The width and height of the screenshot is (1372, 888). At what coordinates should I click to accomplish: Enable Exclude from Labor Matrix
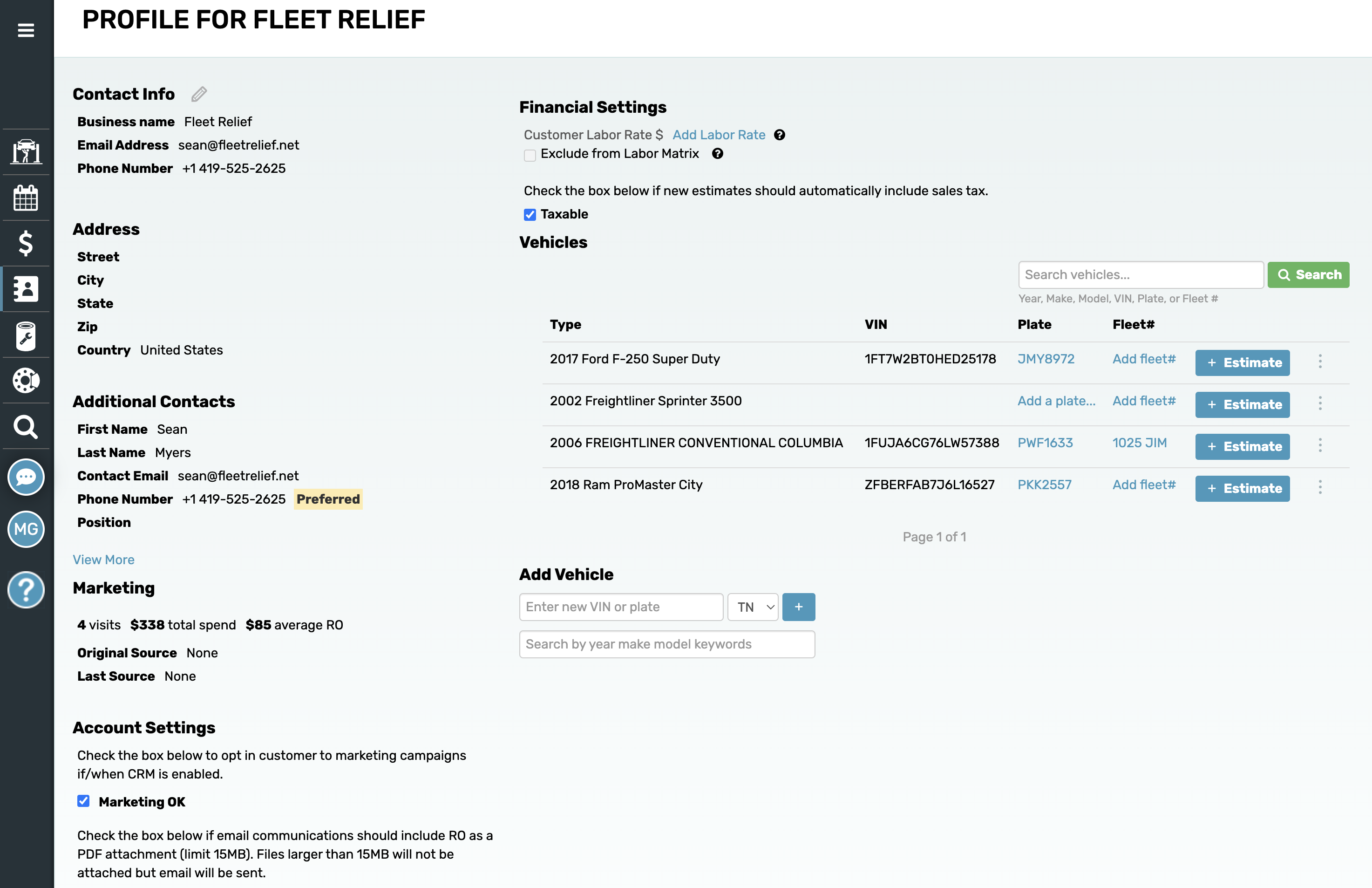530,155
